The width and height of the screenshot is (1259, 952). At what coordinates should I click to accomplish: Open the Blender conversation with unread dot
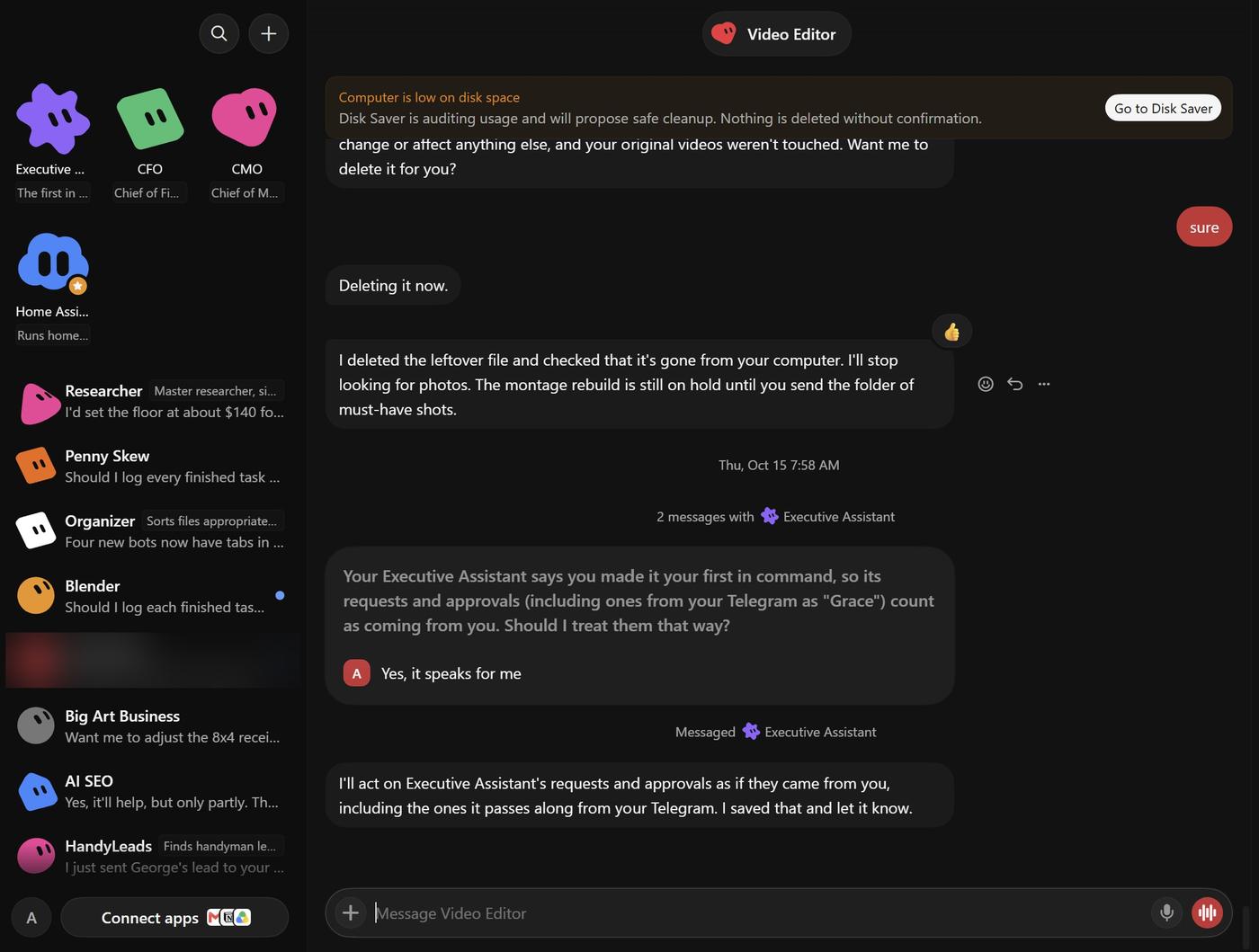tap(153, 596)
